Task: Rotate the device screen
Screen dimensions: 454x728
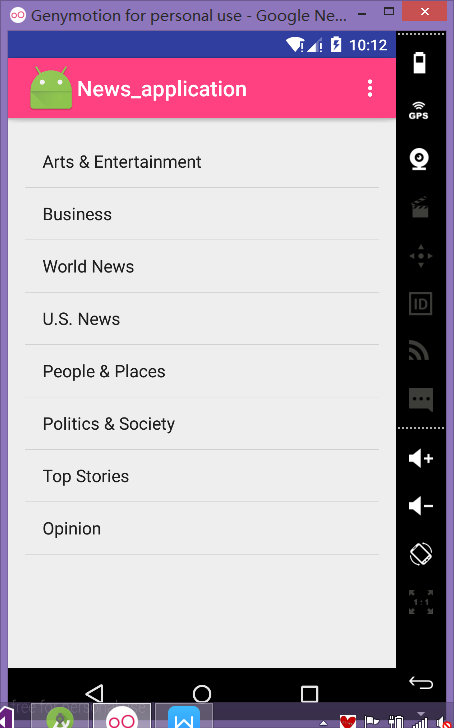Action: click(x=421, y=554)
